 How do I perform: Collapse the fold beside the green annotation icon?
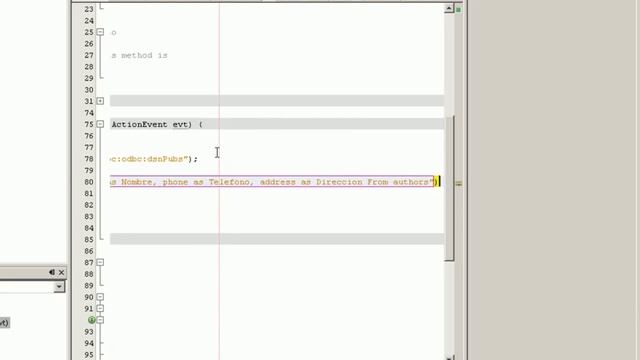tap(100, 320)
